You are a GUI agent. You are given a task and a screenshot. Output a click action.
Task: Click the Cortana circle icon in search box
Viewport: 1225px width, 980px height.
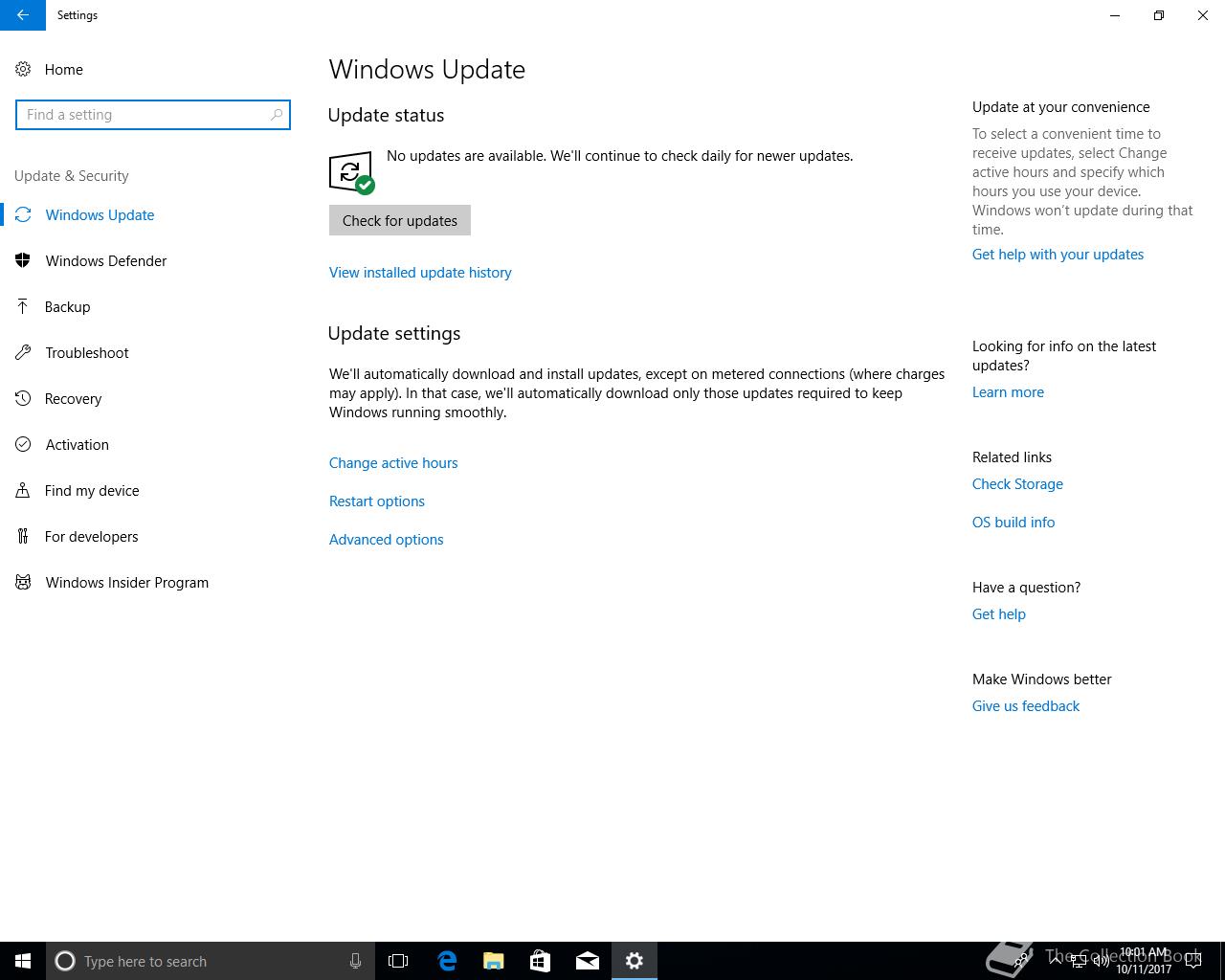point(65,961)
